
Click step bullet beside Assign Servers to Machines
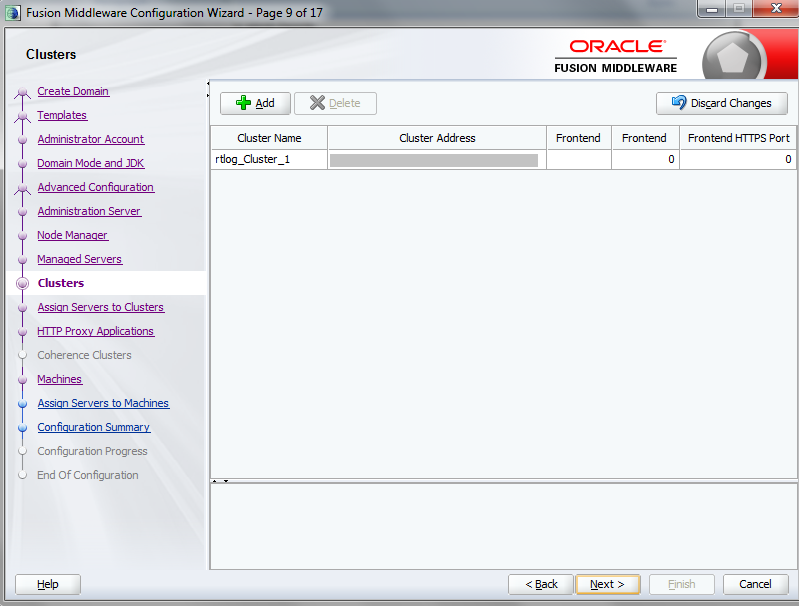pyautogui.click(x=22, y=404)
